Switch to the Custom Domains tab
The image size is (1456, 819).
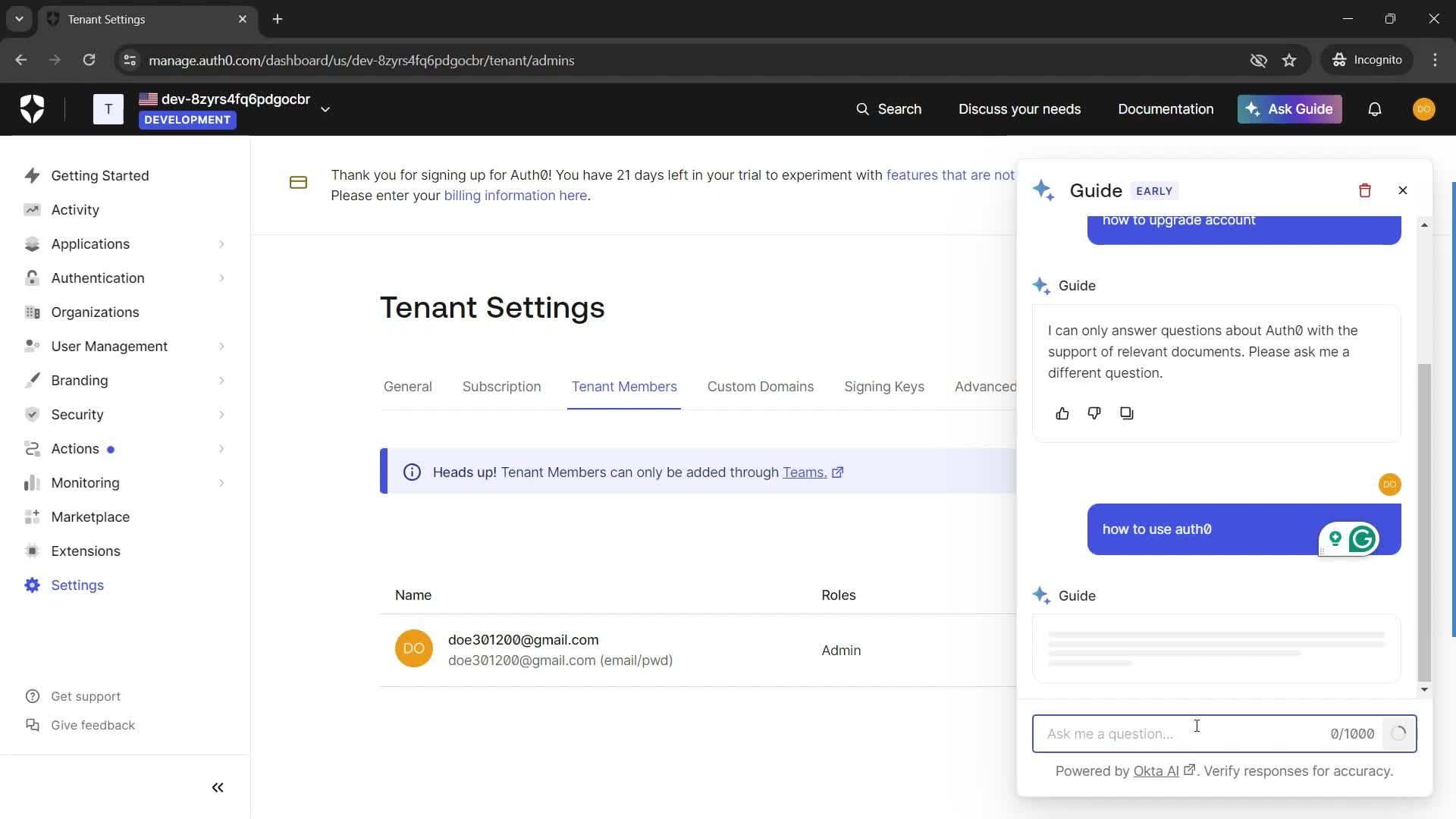click(760, 387)
